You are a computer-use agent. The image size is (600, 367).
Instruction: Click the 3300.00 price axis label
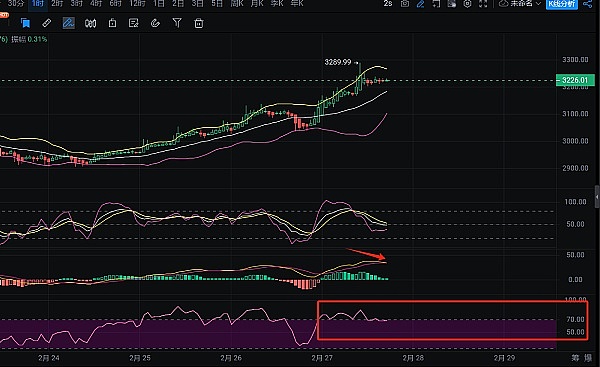point(575,60)
